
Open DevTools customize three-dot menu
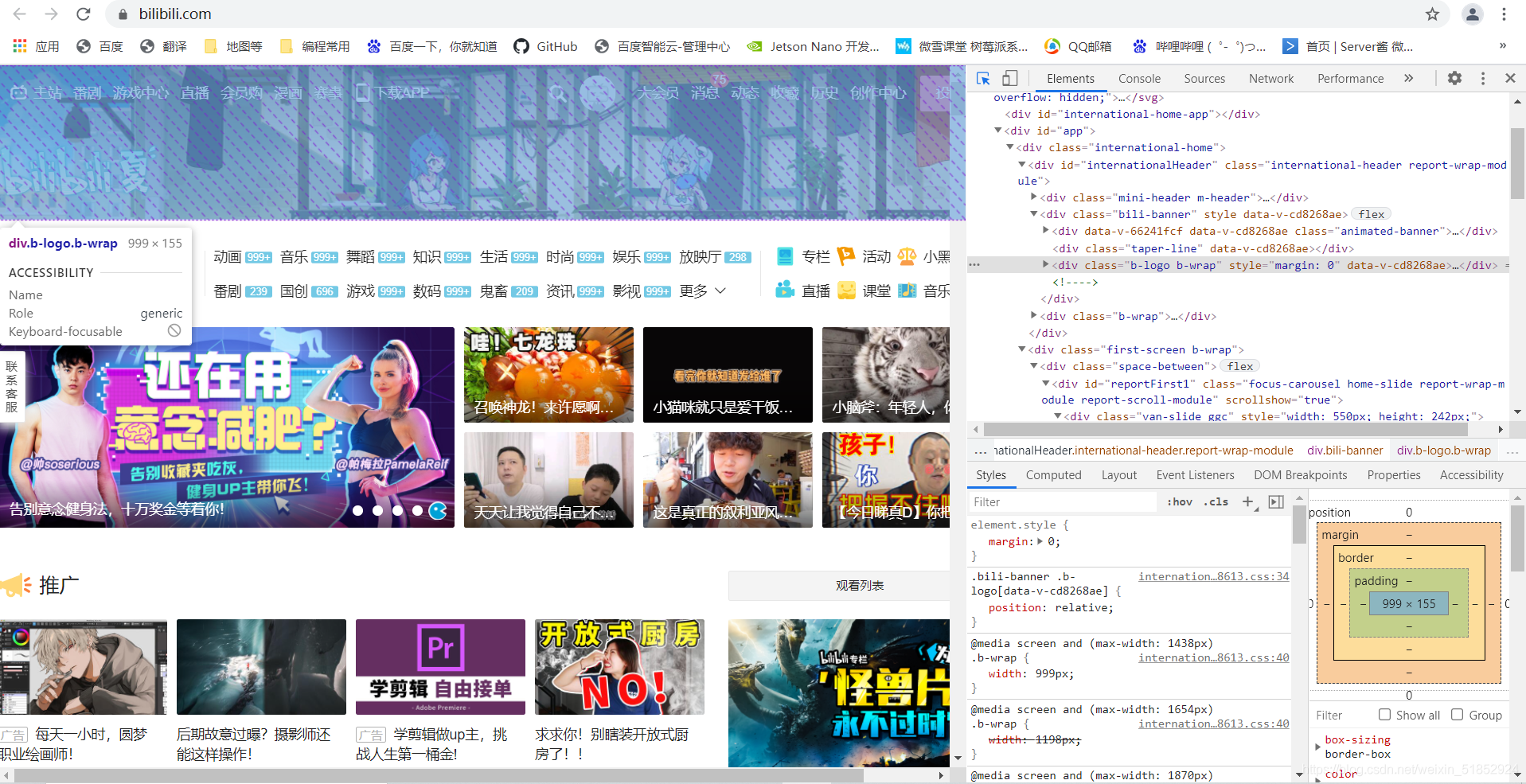(1482, 78)
